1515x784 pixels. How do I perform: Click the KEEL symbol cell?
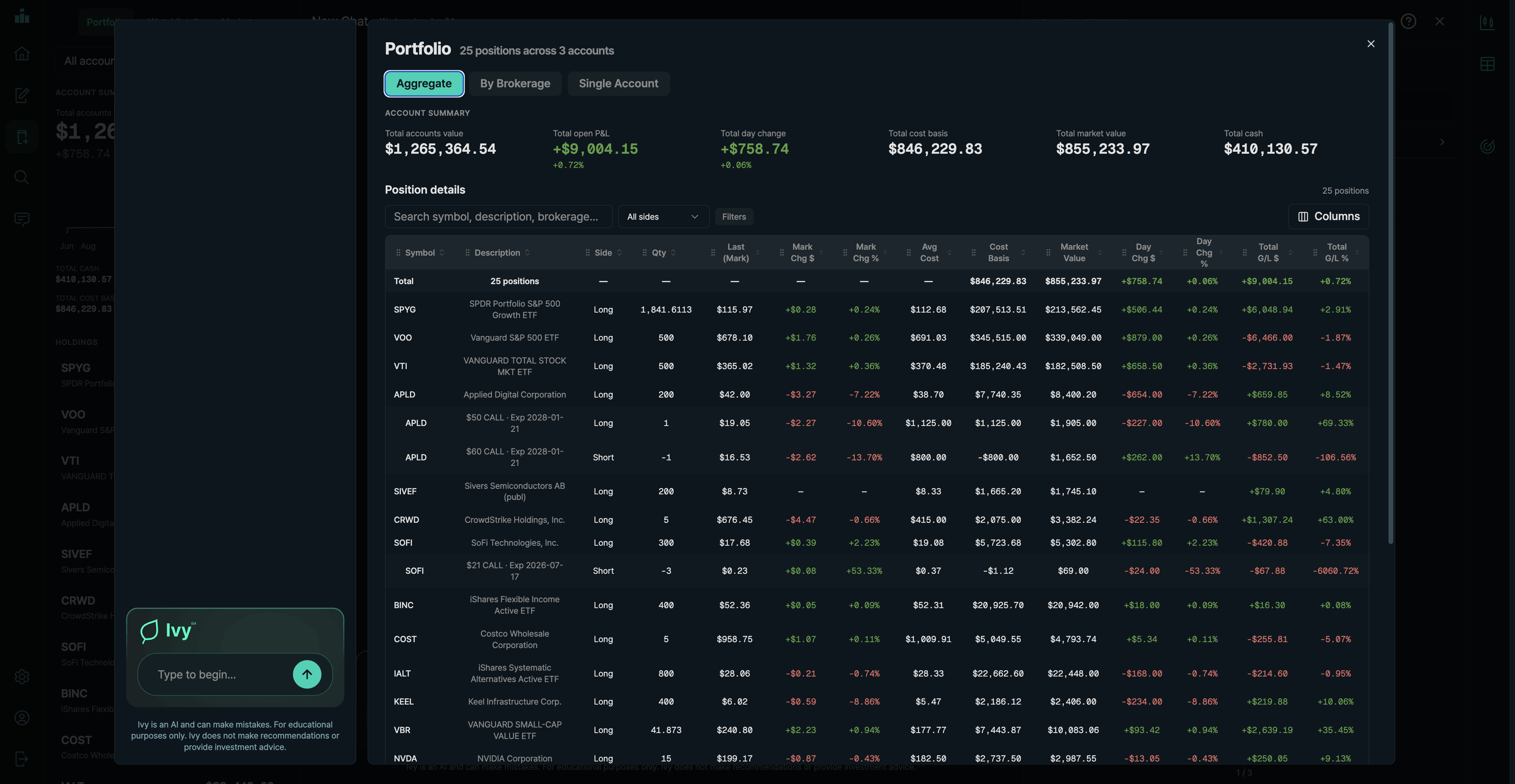[x=403, y=702]
